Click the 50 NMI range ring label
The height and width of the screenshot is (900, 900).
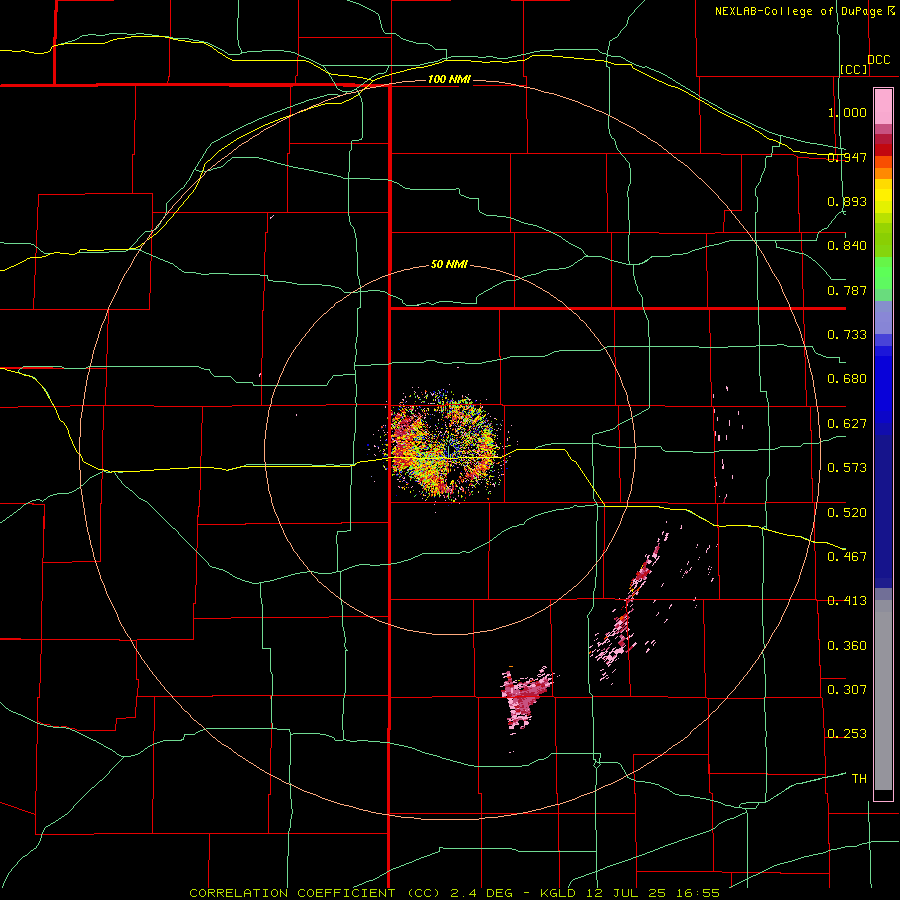[x=449, y=265]
